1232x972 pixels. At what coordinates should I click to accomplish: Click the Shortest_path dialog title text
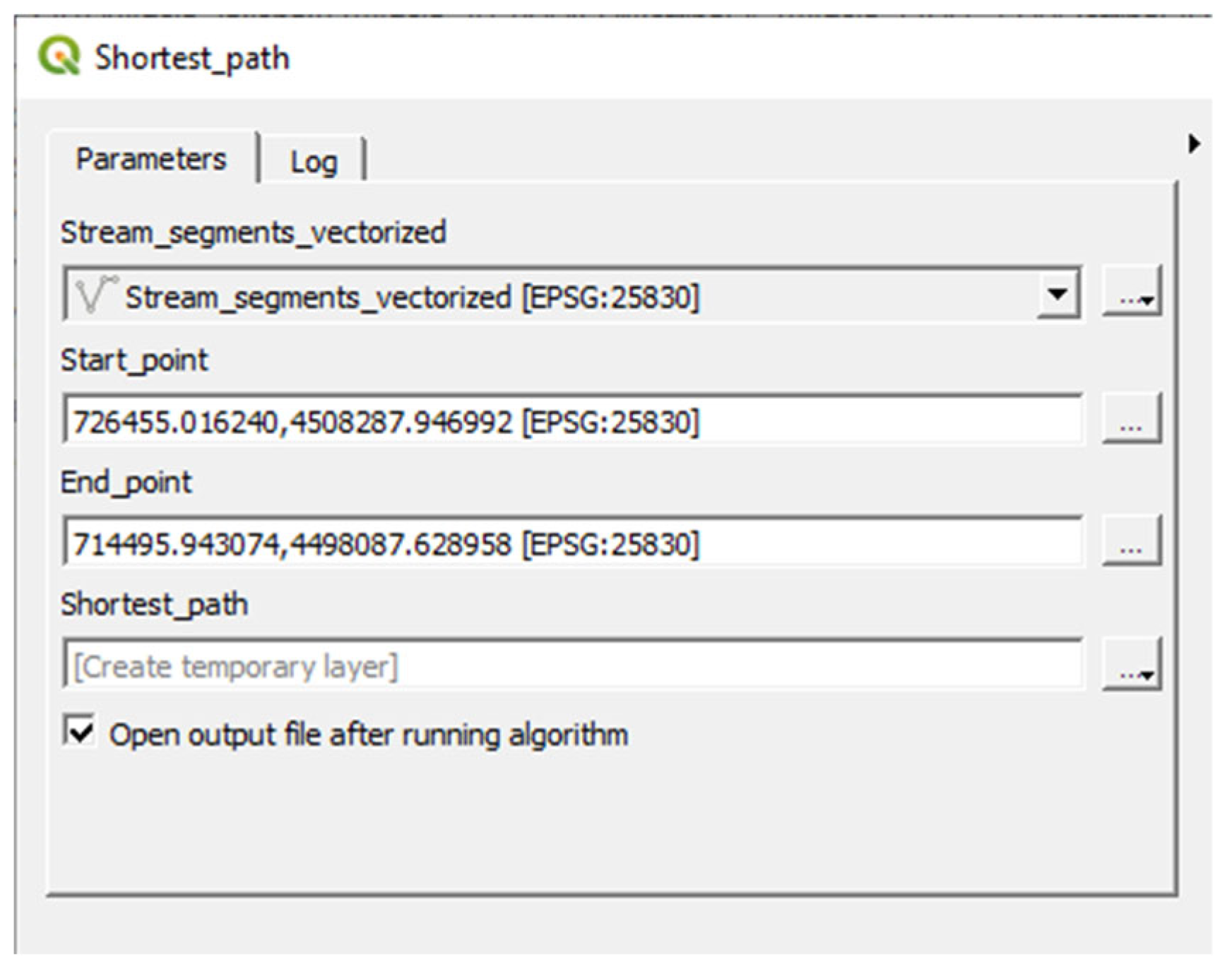tap(192, 58)
